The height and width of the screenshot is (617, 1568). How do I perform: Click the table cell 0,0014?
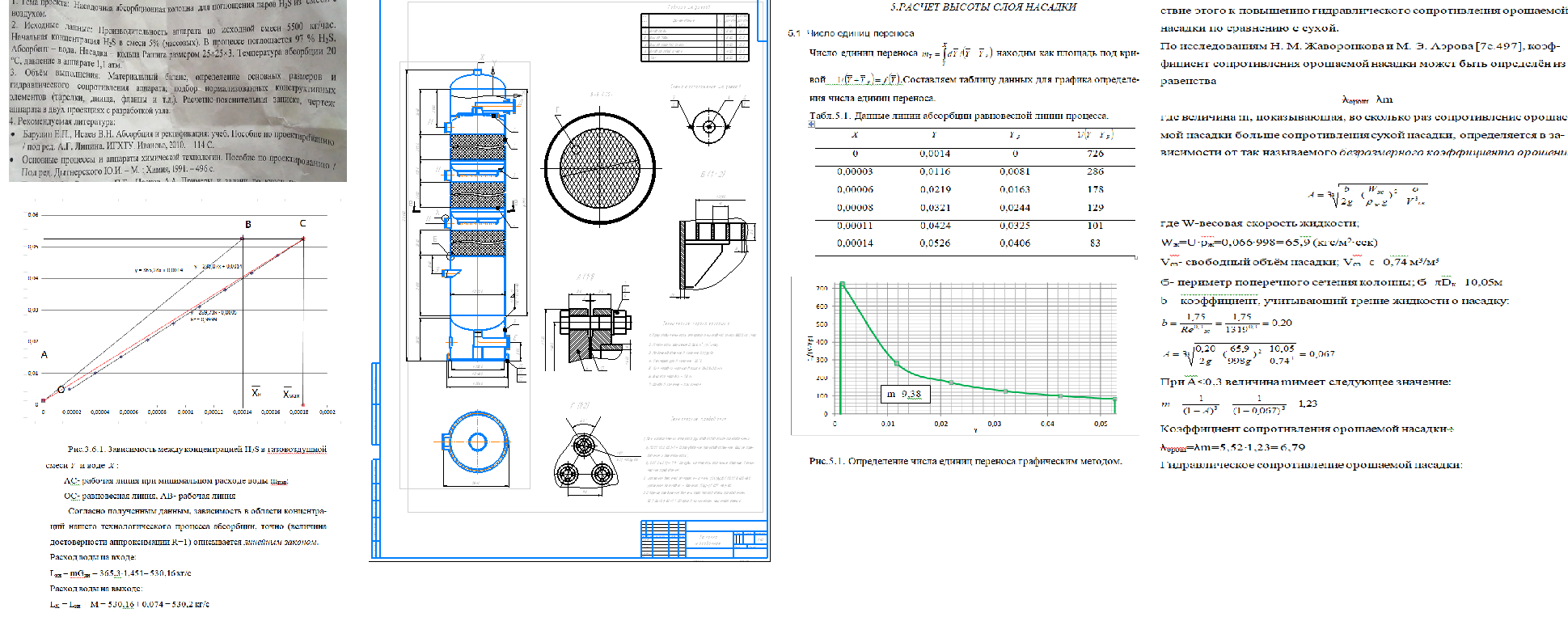pos(935,154)
